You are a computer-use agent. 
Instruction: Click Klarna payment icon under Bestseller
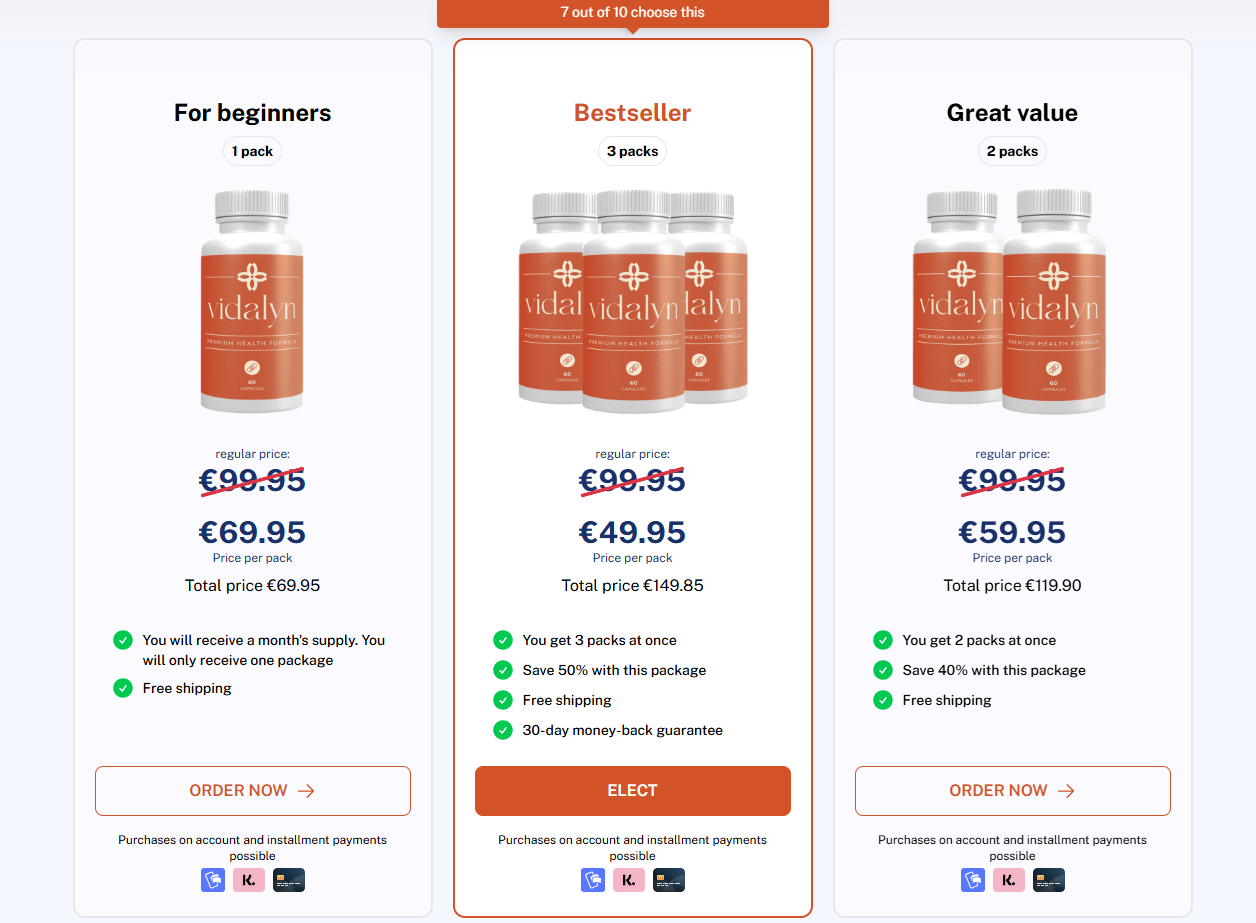pyautogui.click(x=629, y=880)
